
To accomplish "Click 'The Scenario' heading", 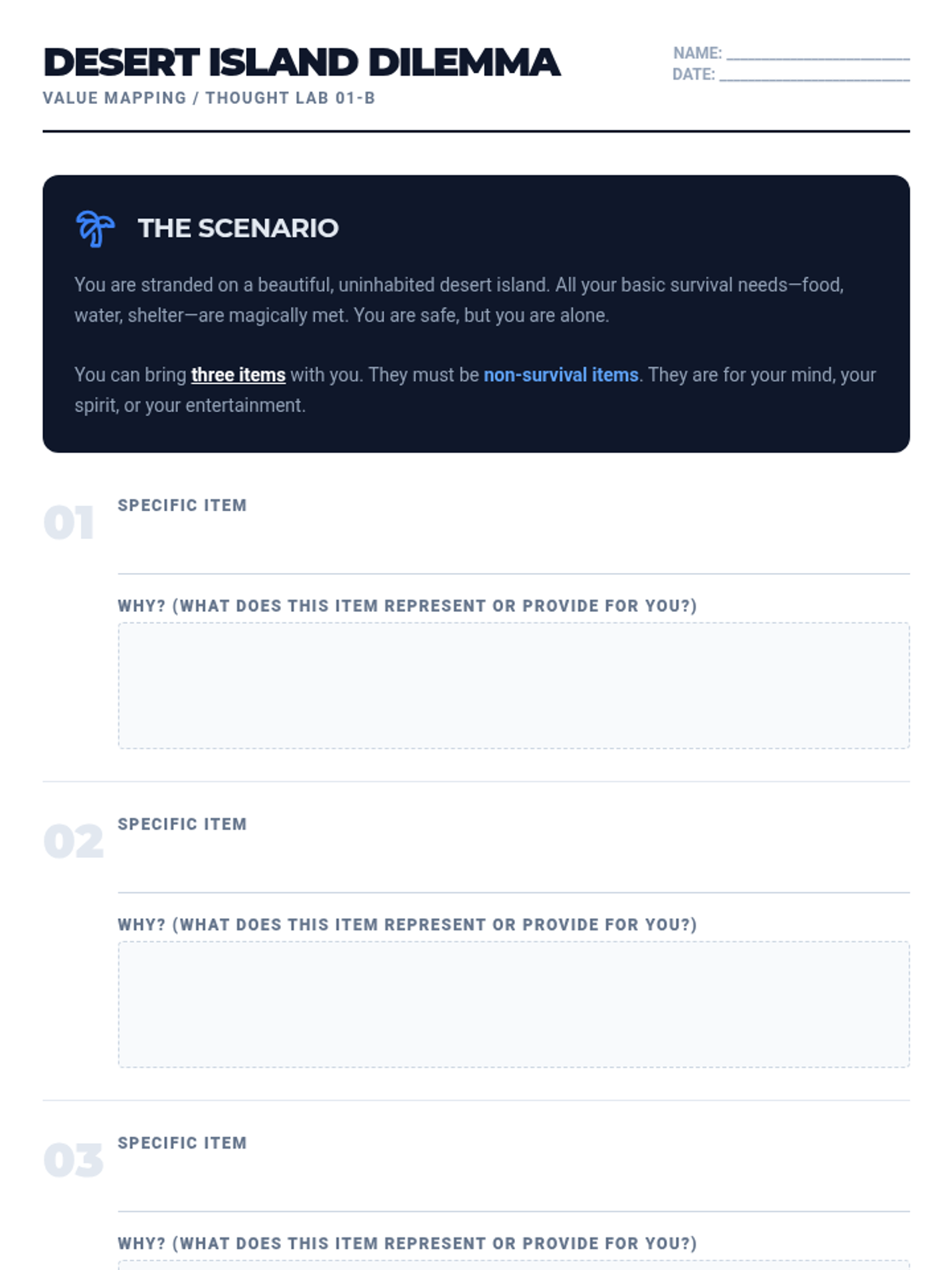I will pos(238,229).
